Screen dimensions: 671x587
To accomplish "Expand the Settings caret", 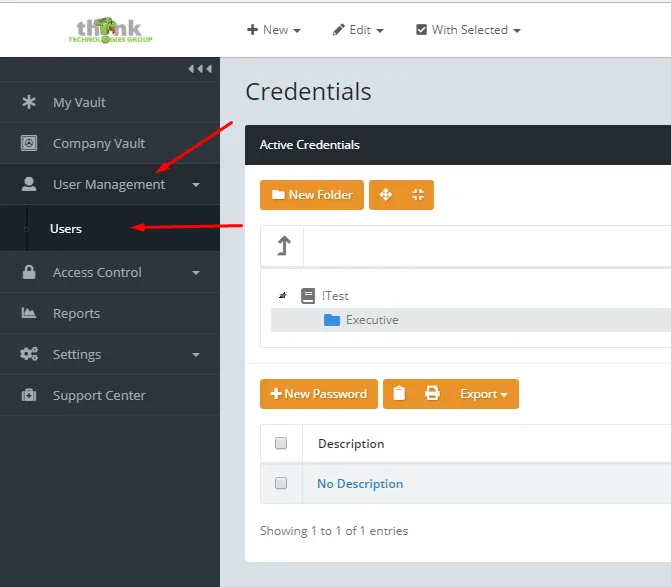I will 196,355.
